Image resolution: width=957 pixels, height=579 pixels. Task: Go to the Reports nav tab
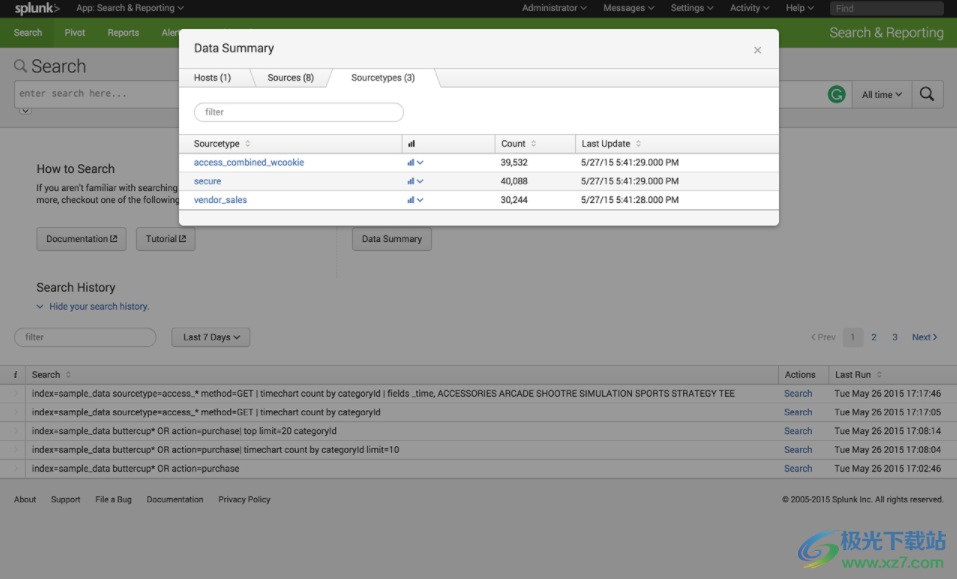pos(123,33)
